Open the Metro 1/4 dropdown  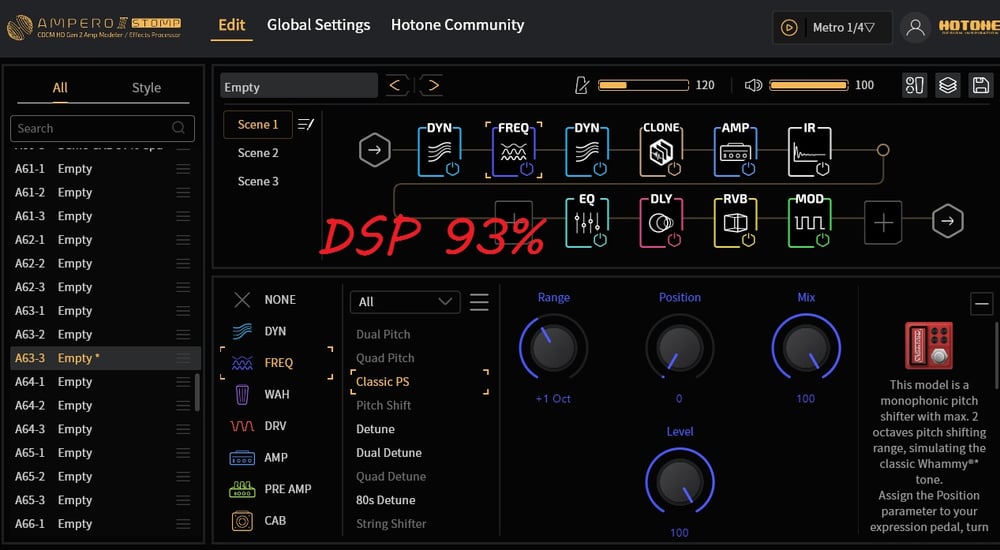[843, 27]
